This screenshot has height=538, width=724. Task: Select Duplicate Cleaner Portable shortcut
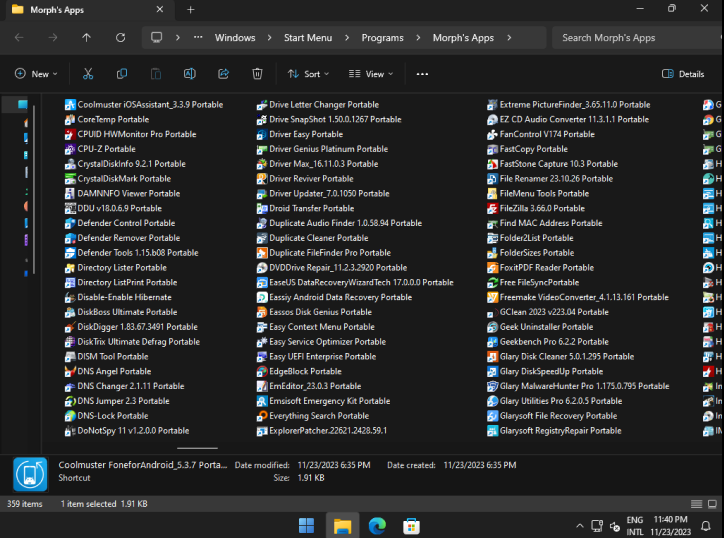point(312,238)
